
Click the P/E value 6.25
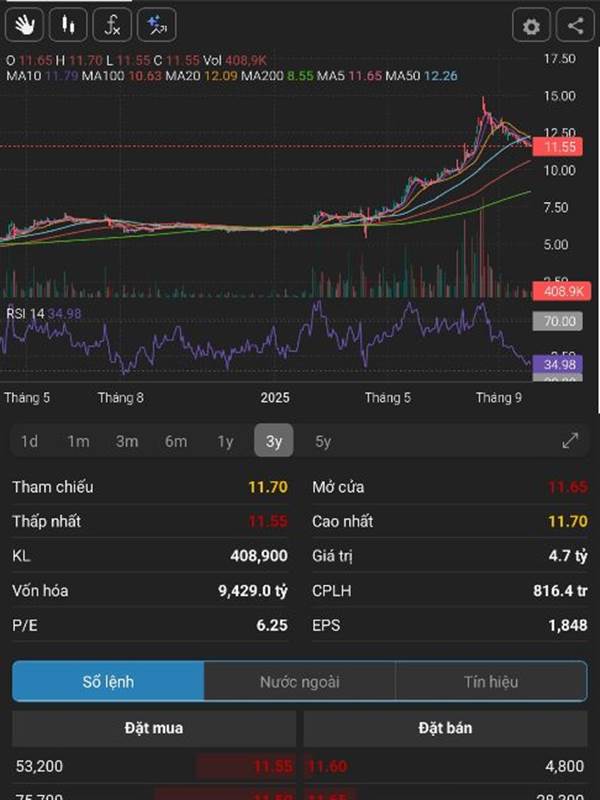pyautogui.click(x=272, y=625)
